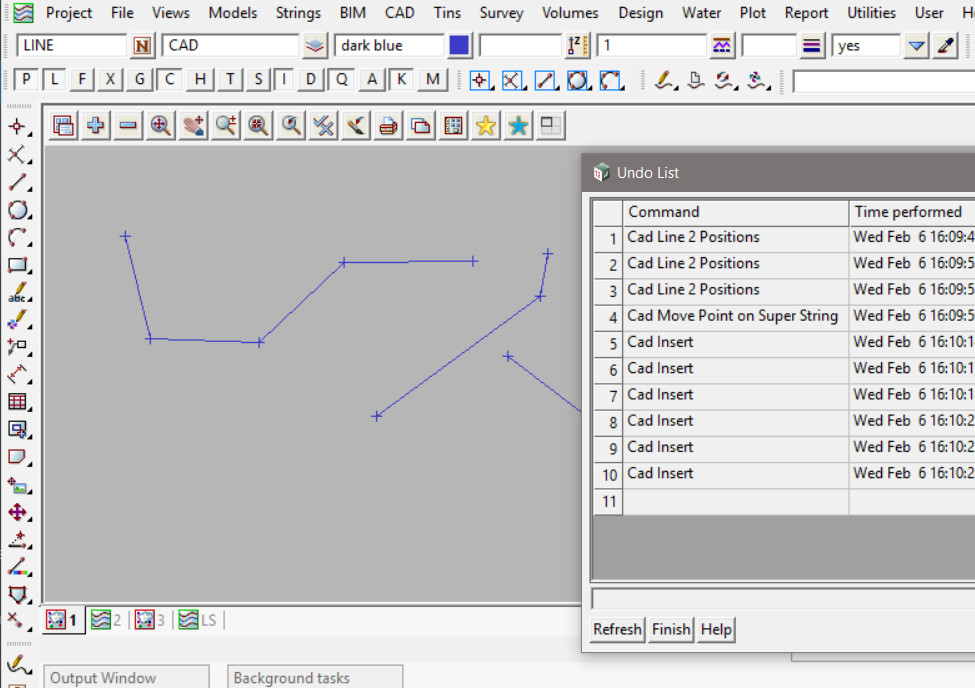This screenshot has height=688, width=975.
Task: Select the pencil symbol edit tool
Action: coord(17,320)
